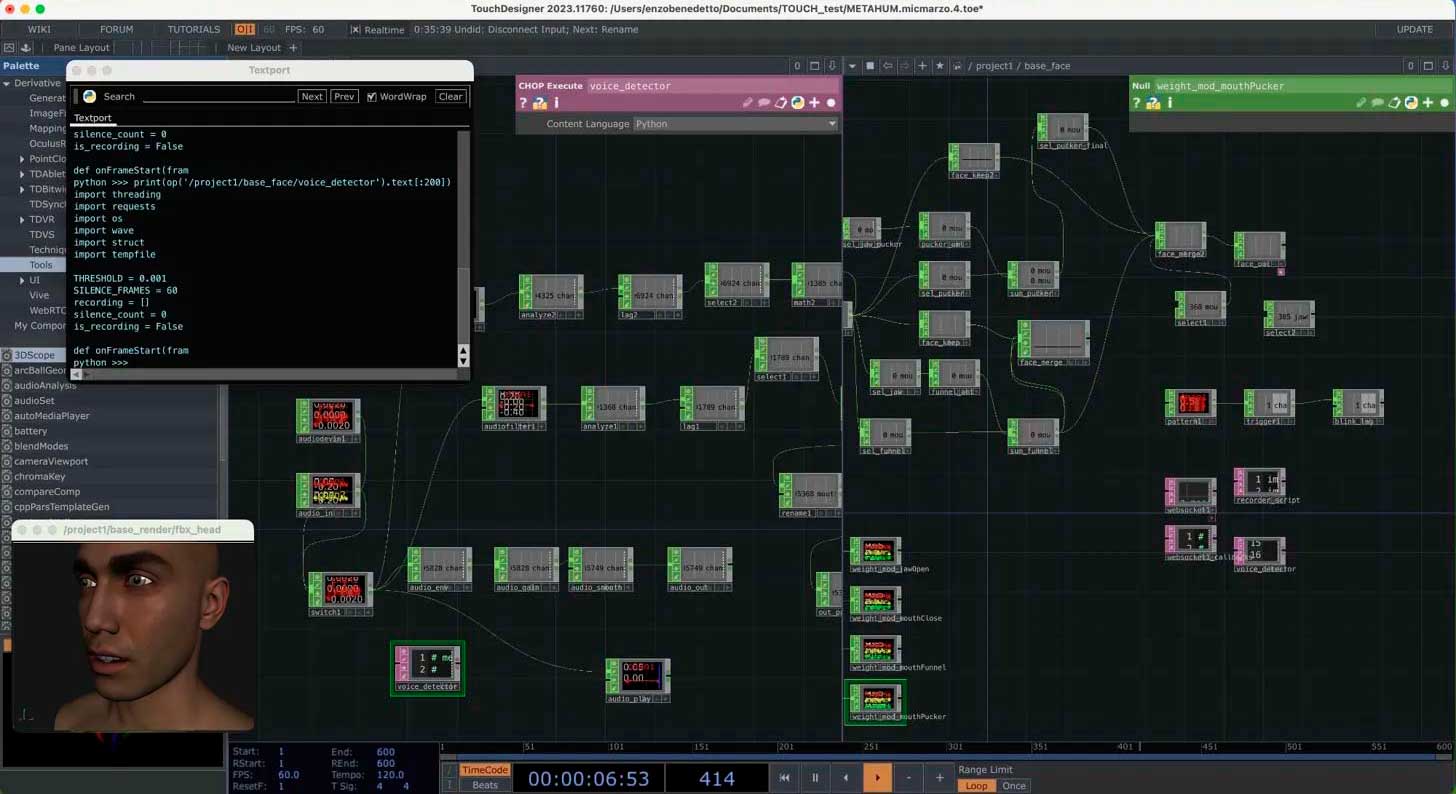
Task: Click plus icon in weight_mod_mouthPucker panel
Action: click(x=1428, y=103)
